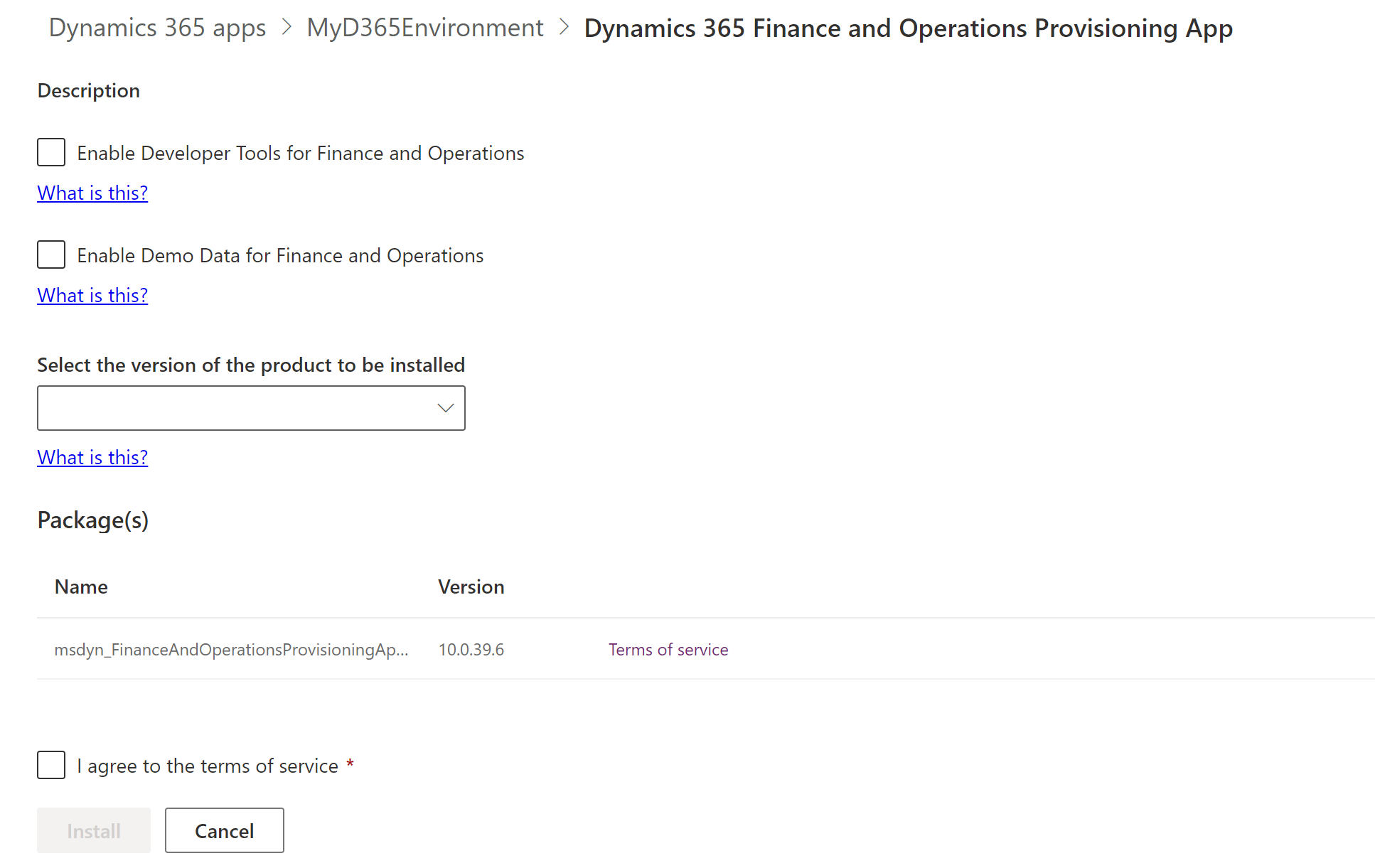1375x868 pixels.
Task: Select the msdyn_FinanceAndOperationsProvisioningAp package row
Action: point(231,649)
